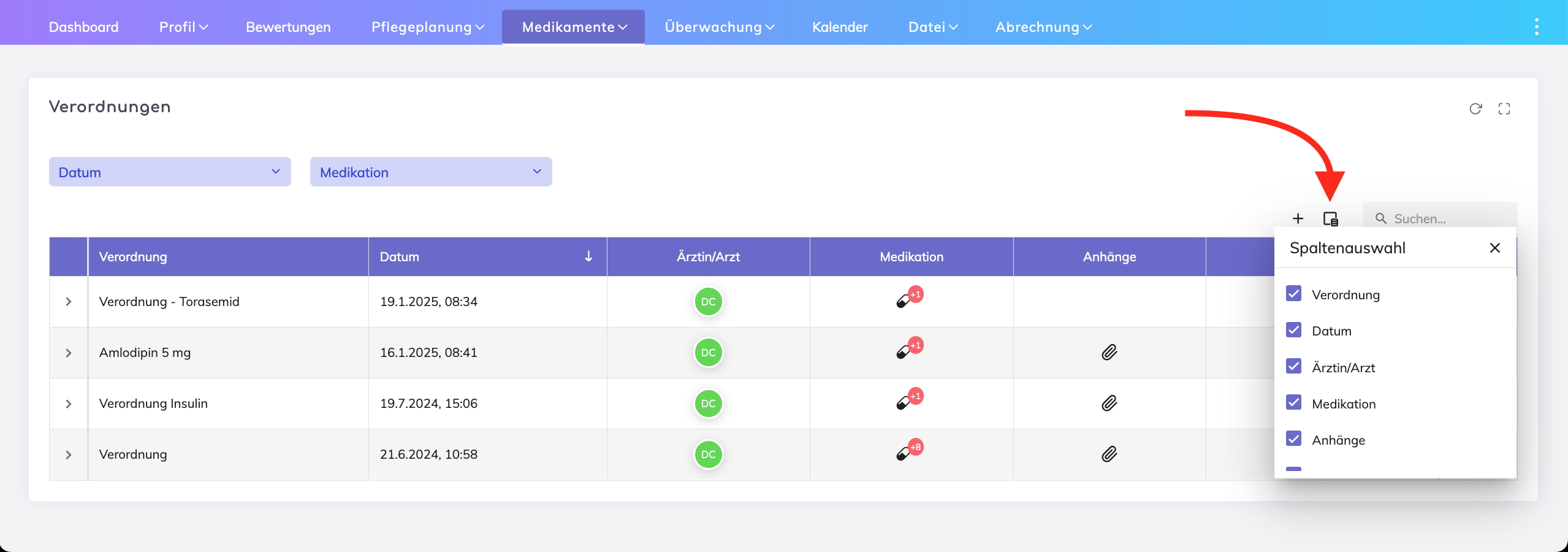Open attachment paperclip in 21.6.2024 row

coord(1109,454)
